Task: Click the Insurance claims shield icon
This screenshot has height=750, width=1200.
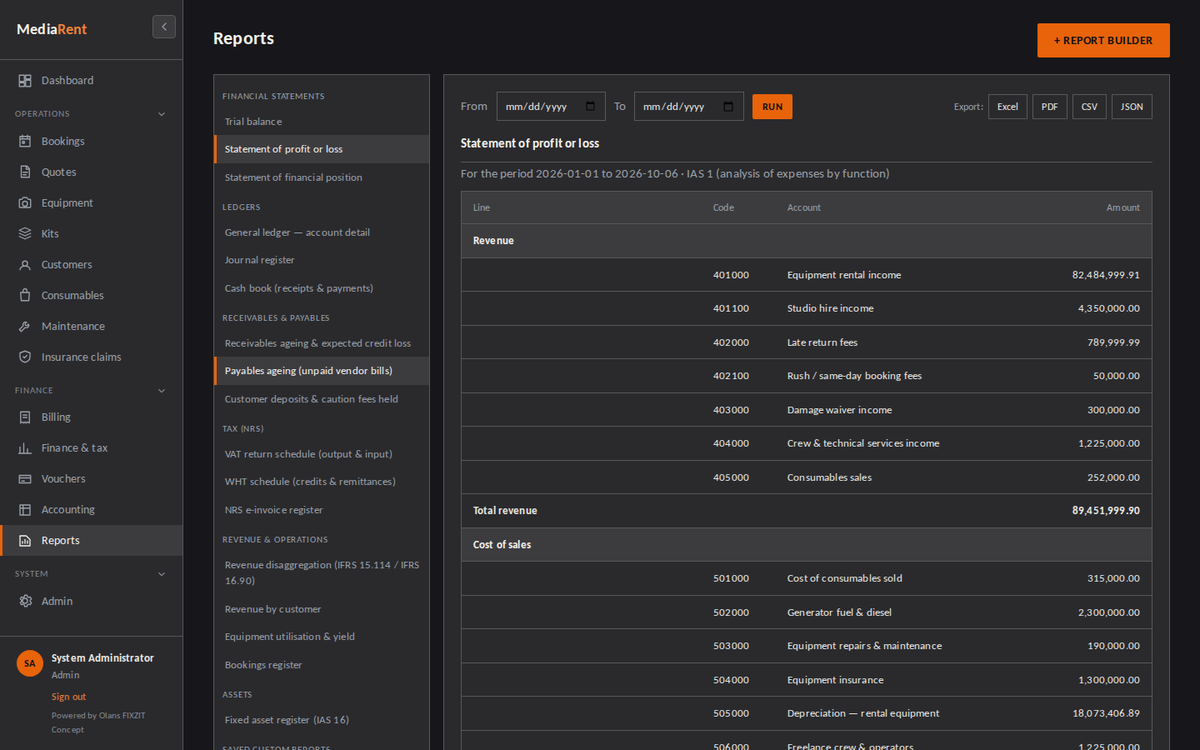Action: 25,357
